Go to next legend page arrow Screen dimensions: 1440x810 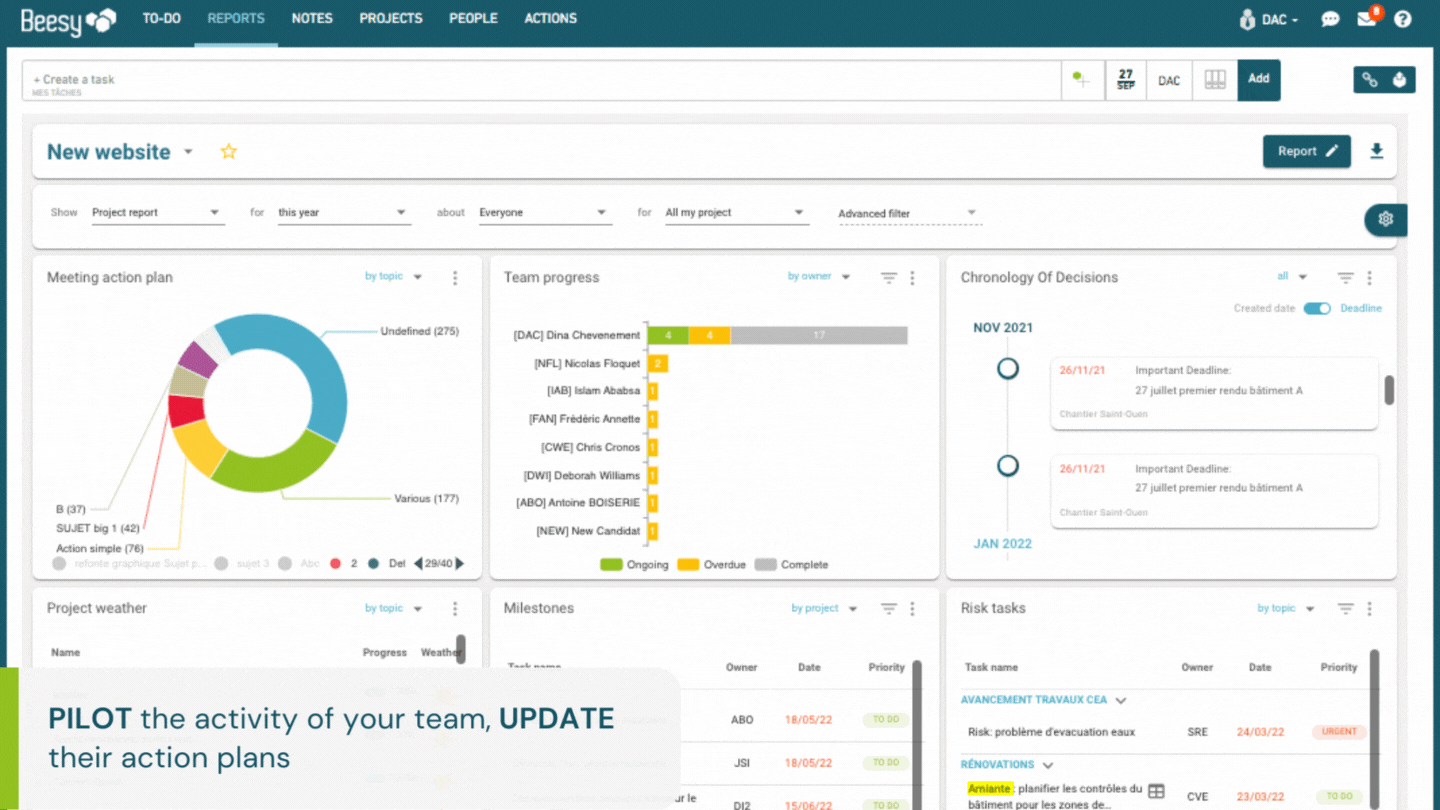click(460, 564)
